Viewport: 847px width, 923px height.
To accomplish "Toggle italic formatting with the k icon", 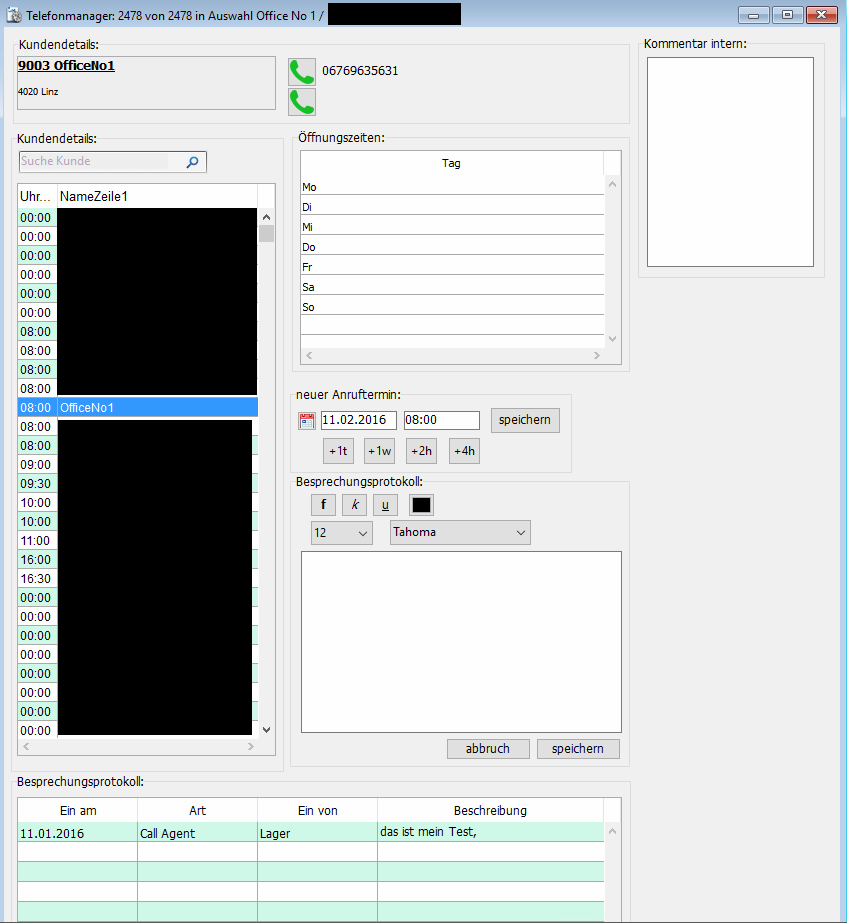I will pyautogui.click(x=353, y=504).
